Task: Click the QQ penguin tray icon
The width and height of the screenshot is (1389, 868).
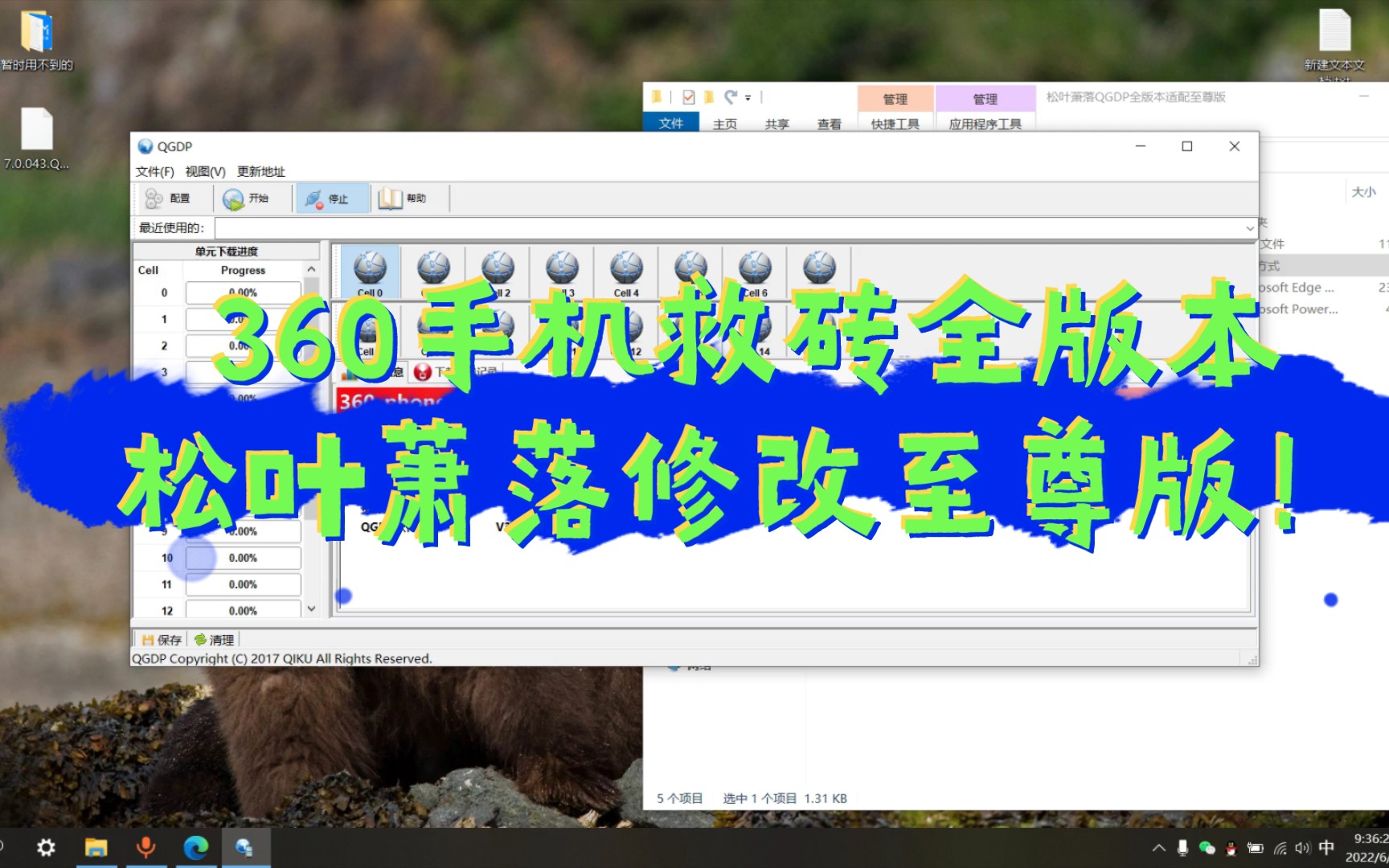Action: 1231,848
